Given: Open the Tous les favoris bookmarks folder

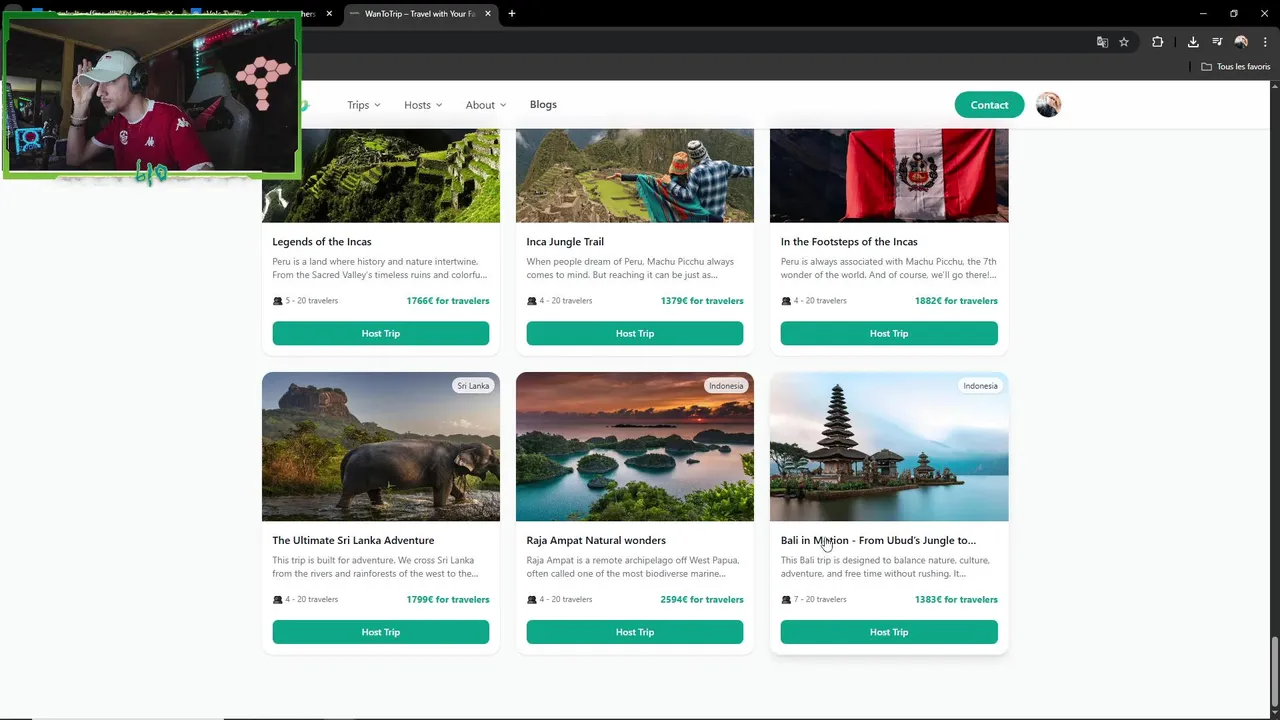Looking at the screenshot, I should (1236, 67).
